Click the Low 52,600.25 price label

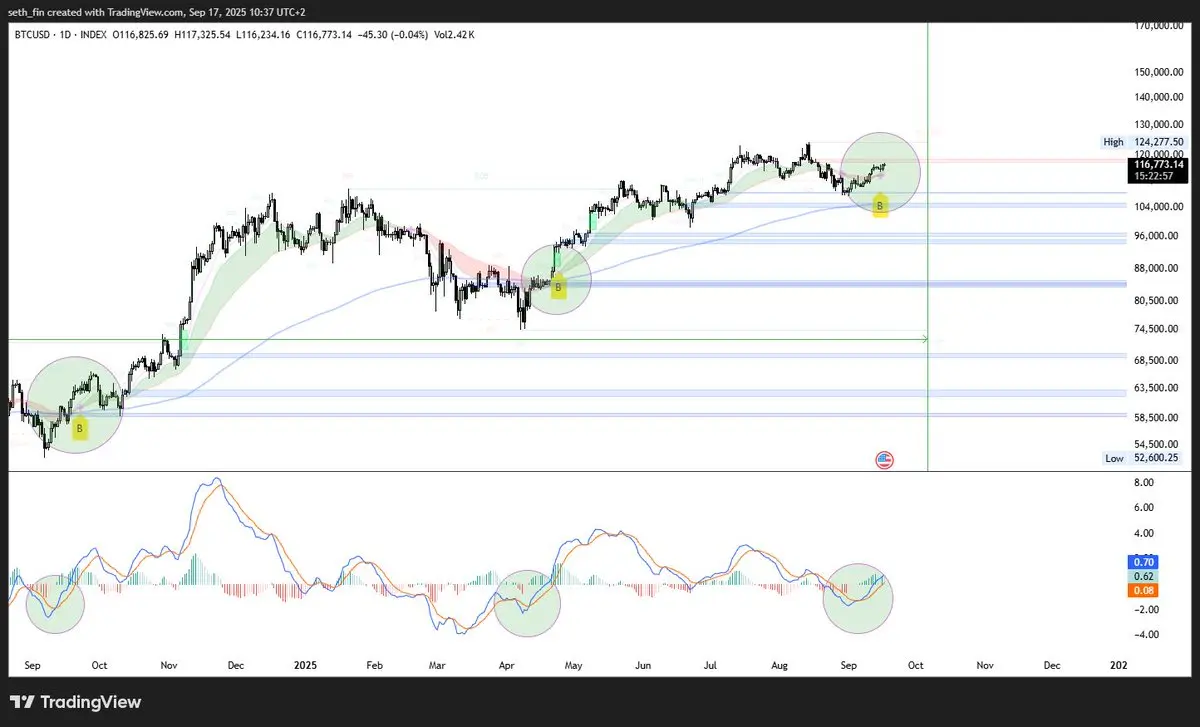pyautogui.click(x=1143, y=458)
